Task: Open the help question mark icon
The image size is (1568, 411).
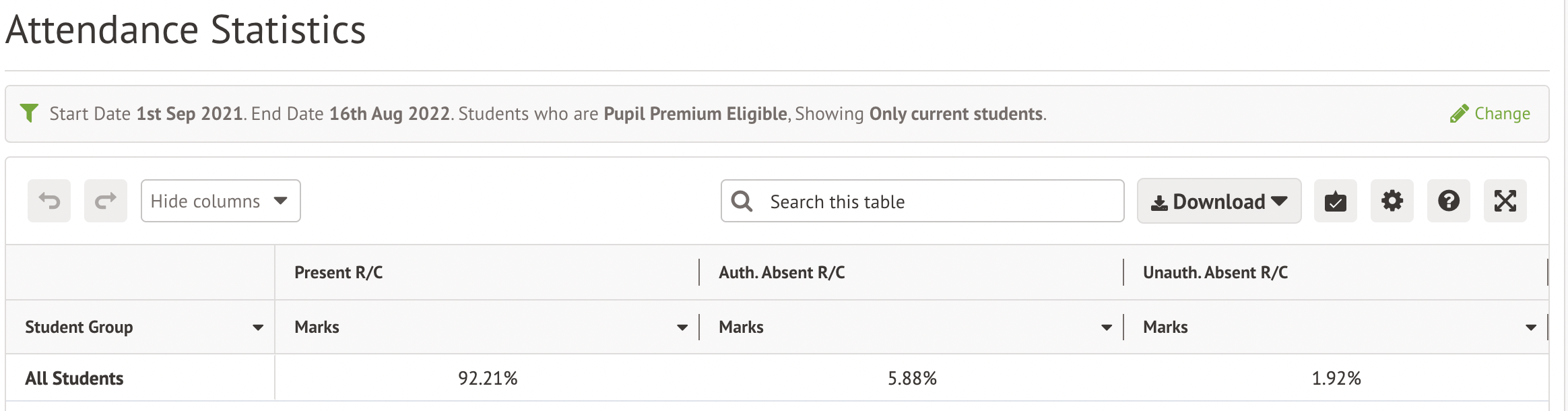Action: 1448,201
